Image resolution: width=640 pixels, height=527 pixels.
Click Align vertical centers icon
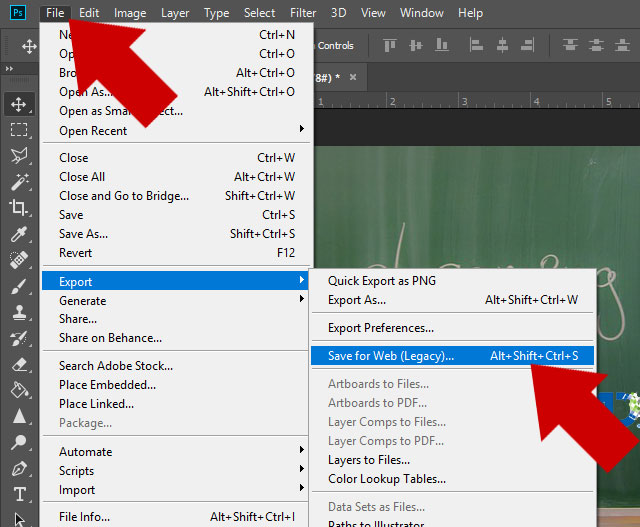(416, 45)
